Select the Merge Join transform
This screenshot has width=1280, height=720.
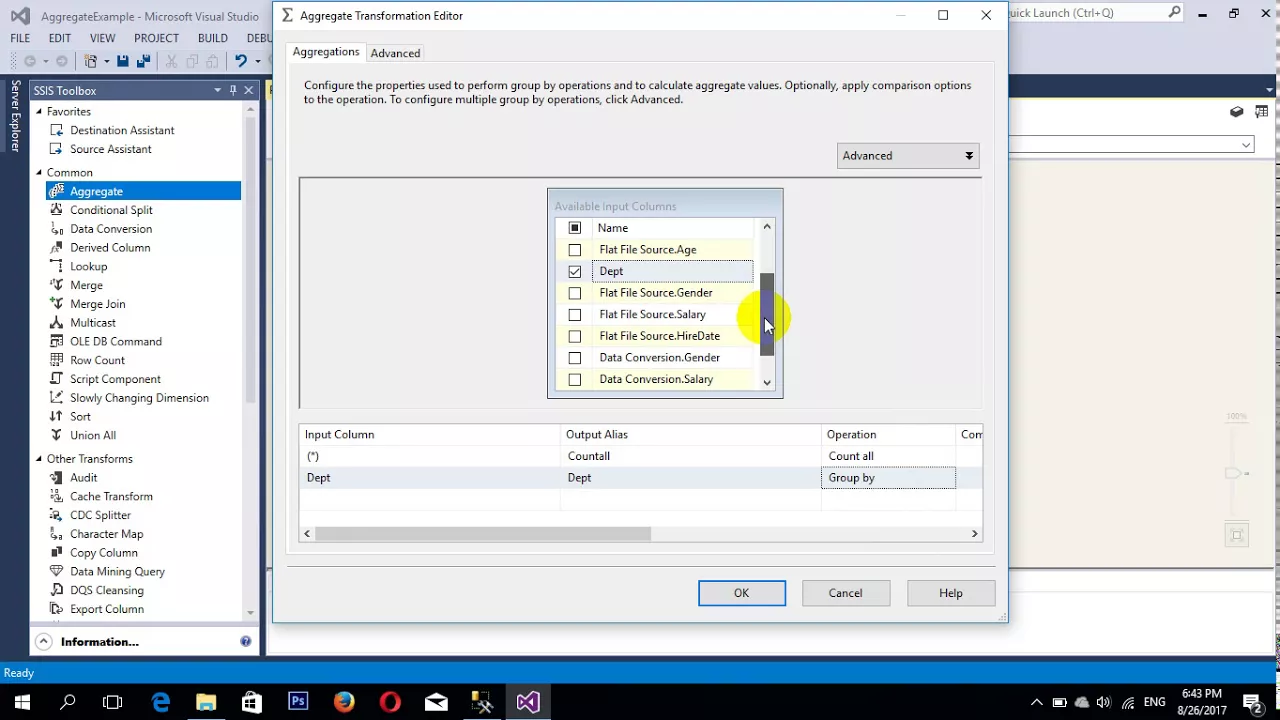pyautogui.click(x=97, y=304)
